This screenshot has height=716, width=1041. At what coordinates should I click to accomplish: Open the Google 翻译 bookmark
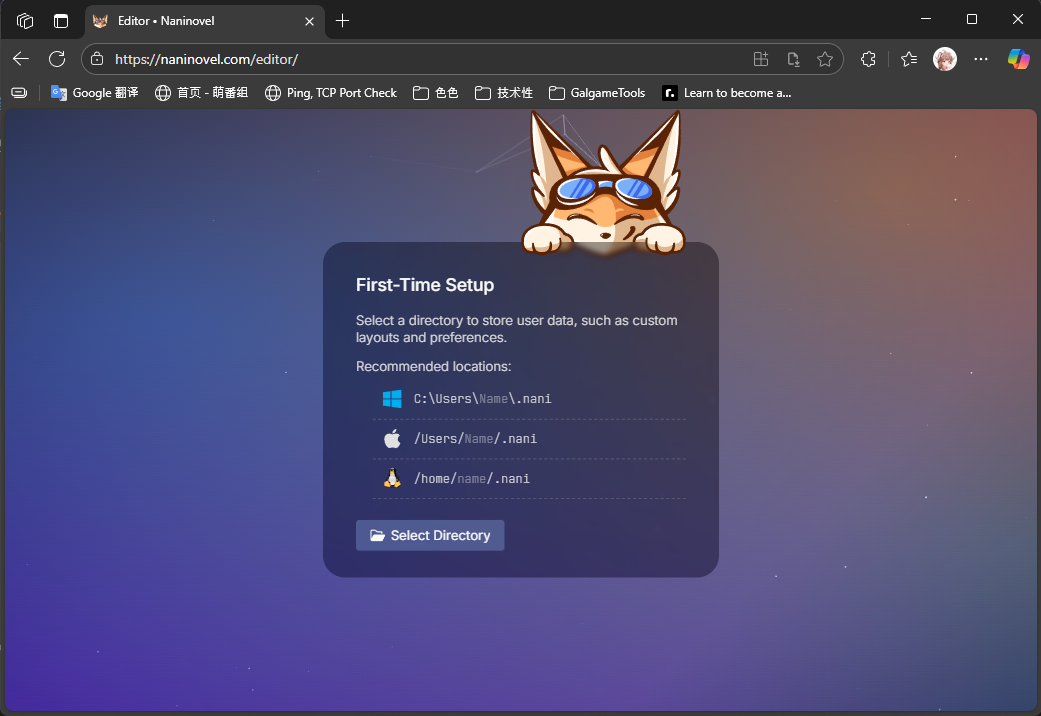95,93
